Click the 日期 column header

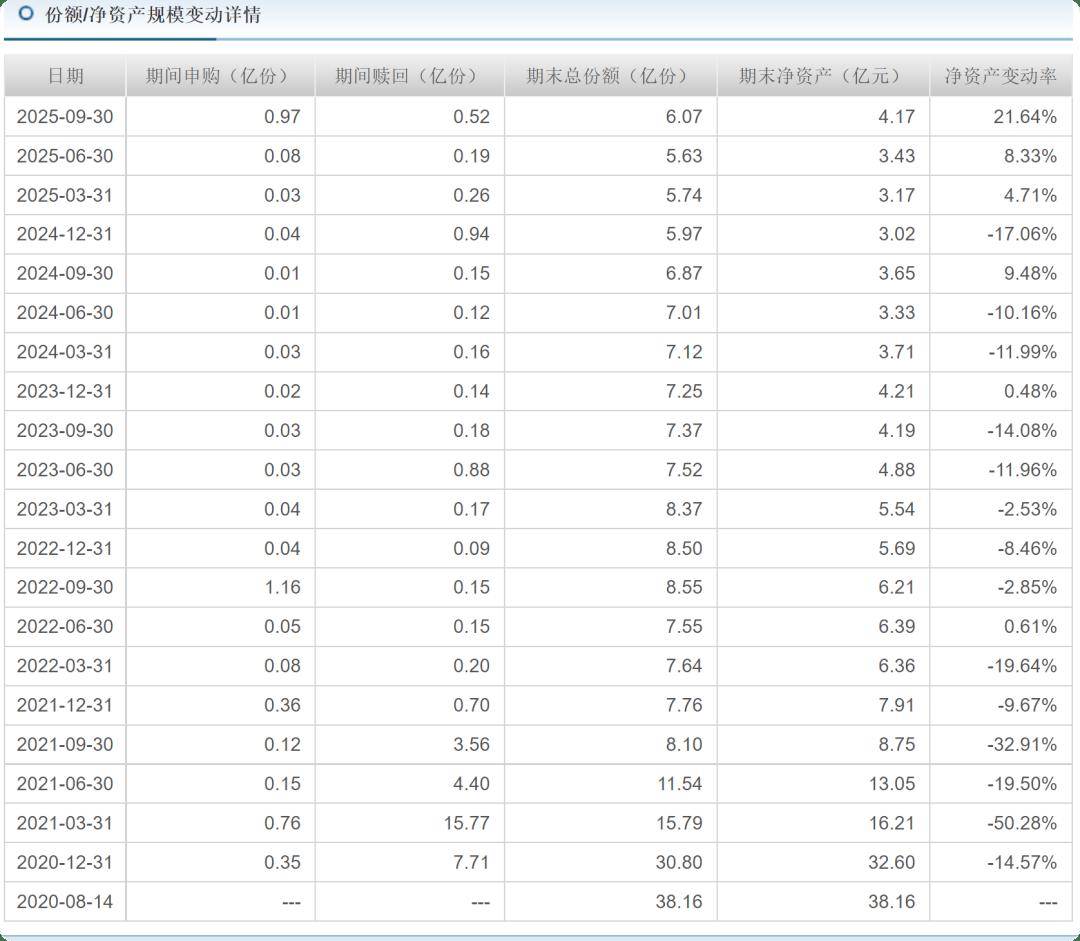click(65, 77)
